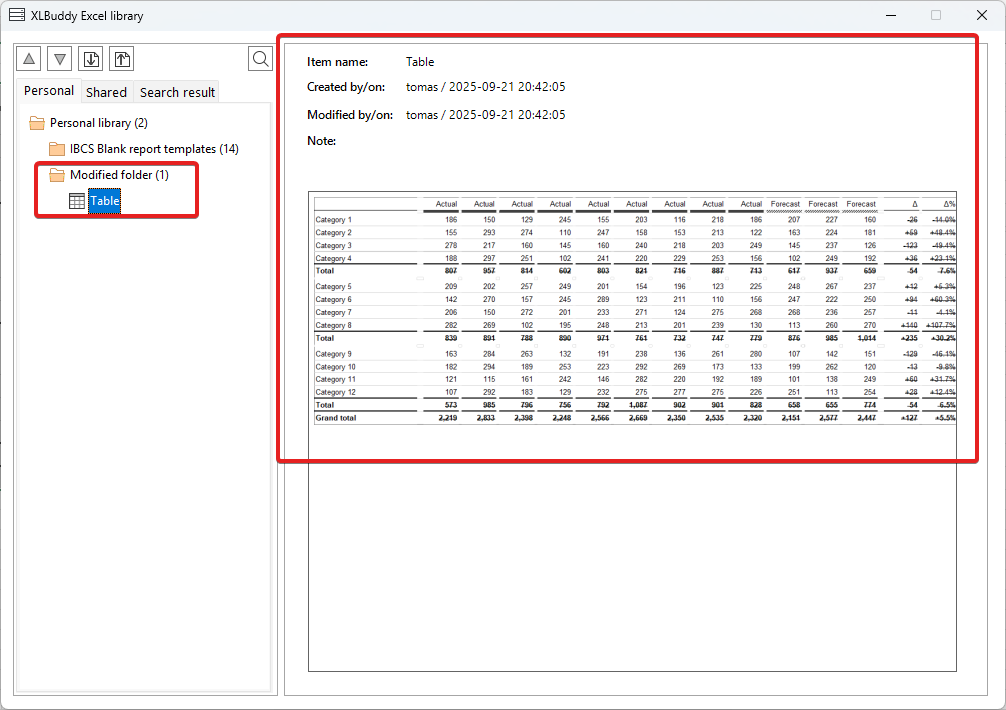Switch to the Personal tab
Viewport: 1006px width, 710px height.
pyautogui.click(x=49, y=91)
